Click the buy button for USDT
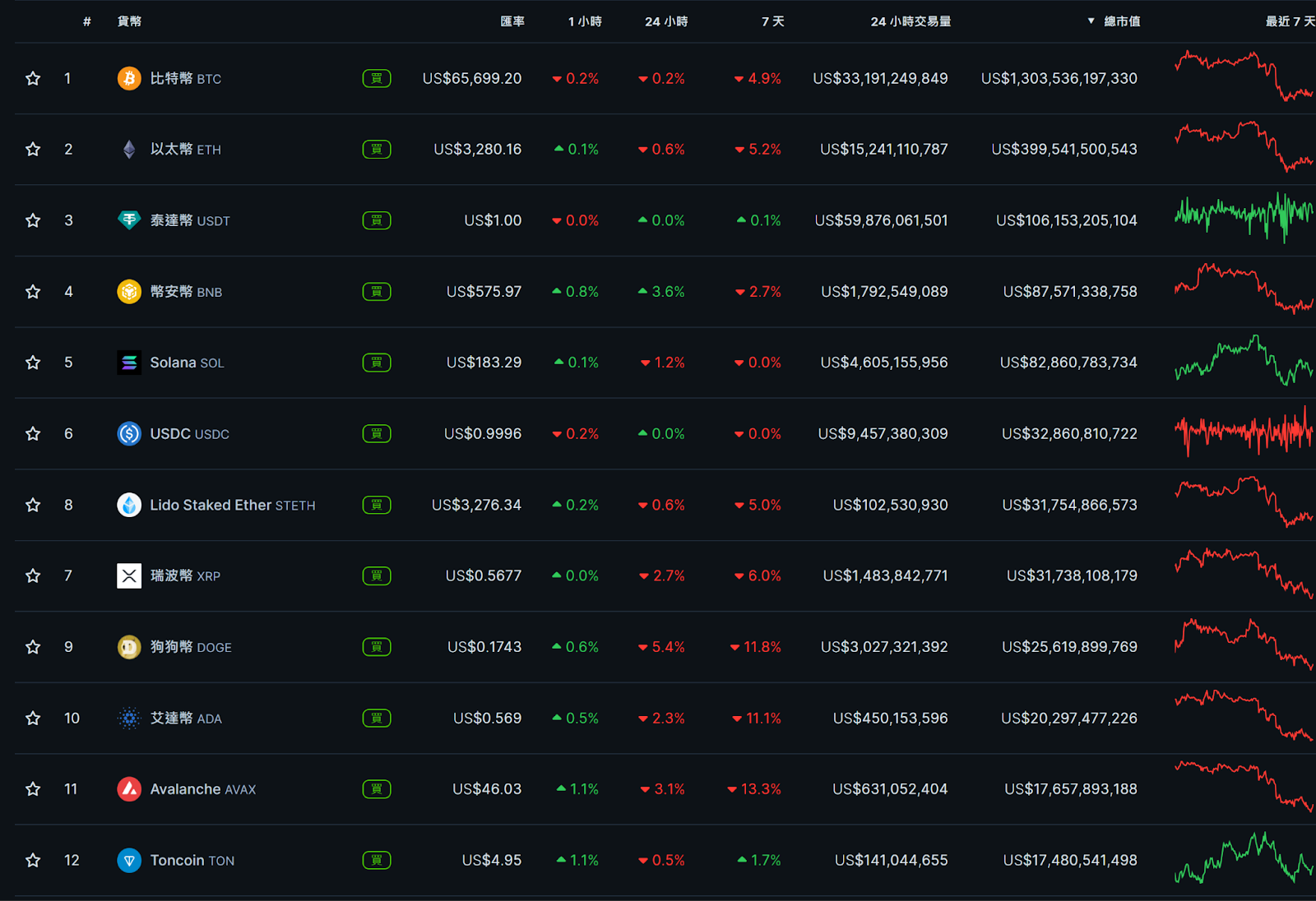Viewport: 1316px width, 901px height. (x=377, y=220)
